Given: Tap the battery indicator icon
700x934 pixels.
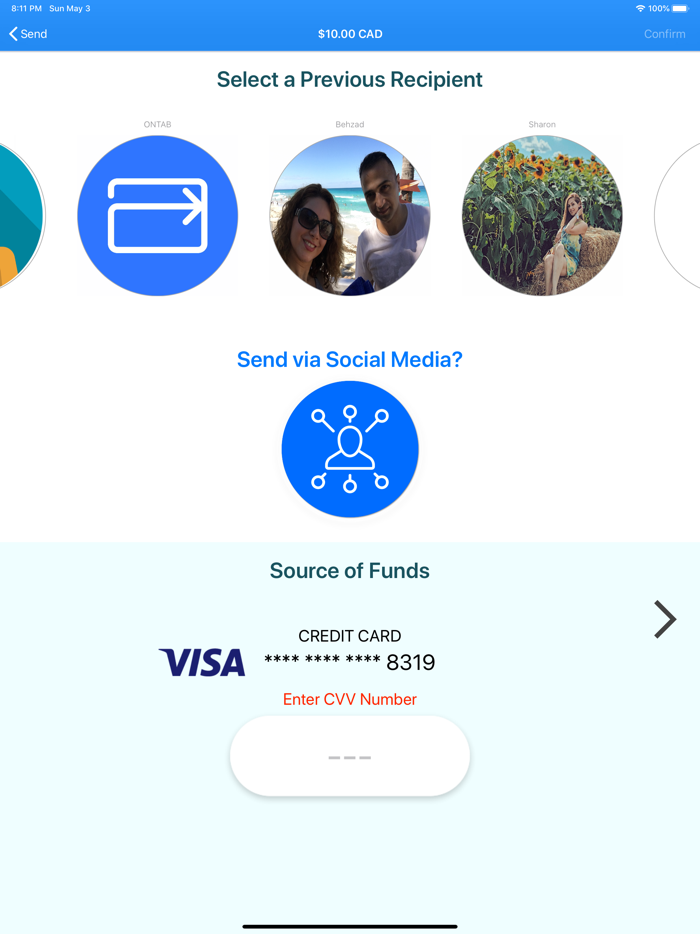Looking at the screenshot, I should point(680,8).
